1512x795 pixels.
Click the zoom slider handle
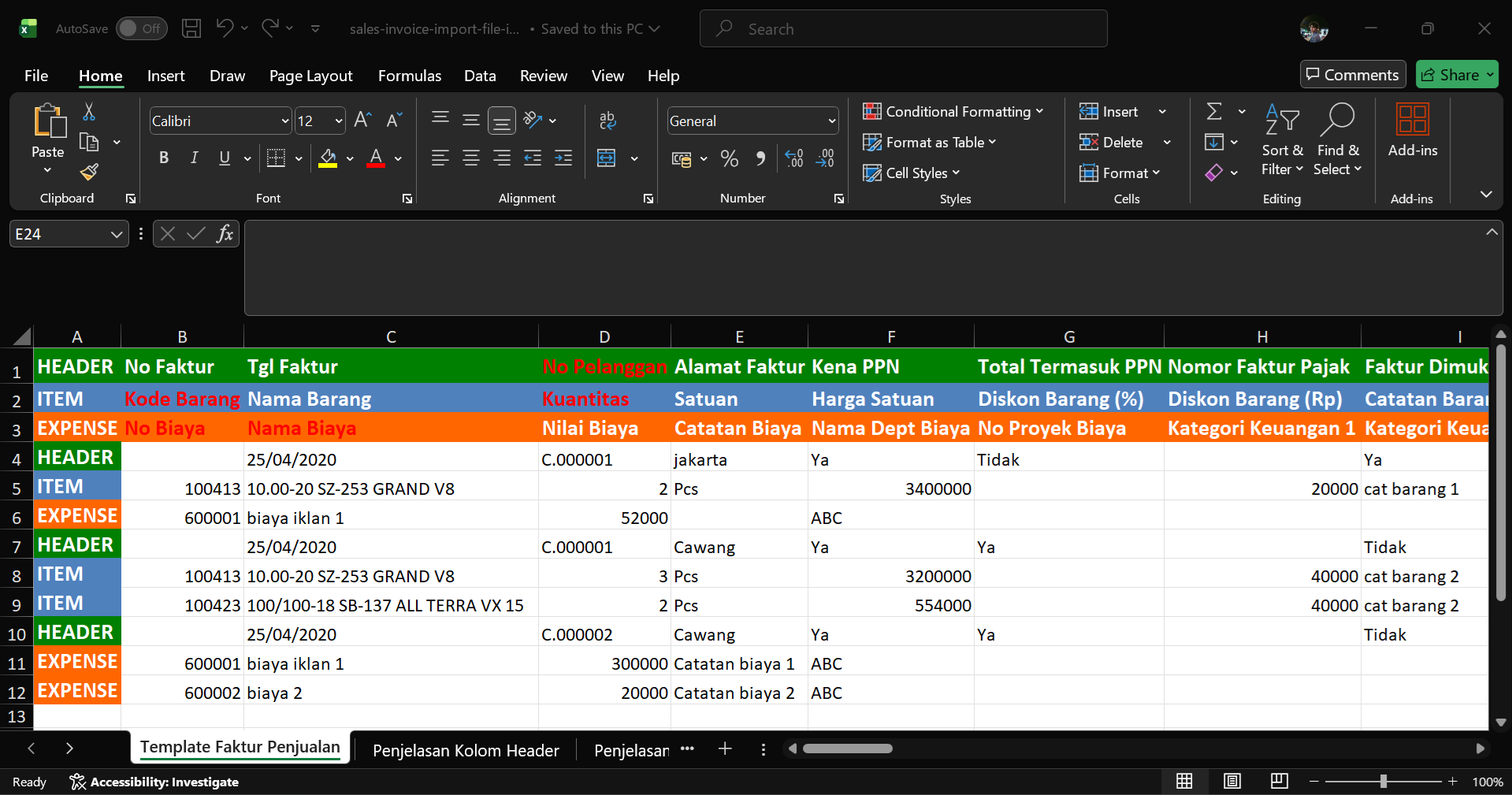(1383, 782)
